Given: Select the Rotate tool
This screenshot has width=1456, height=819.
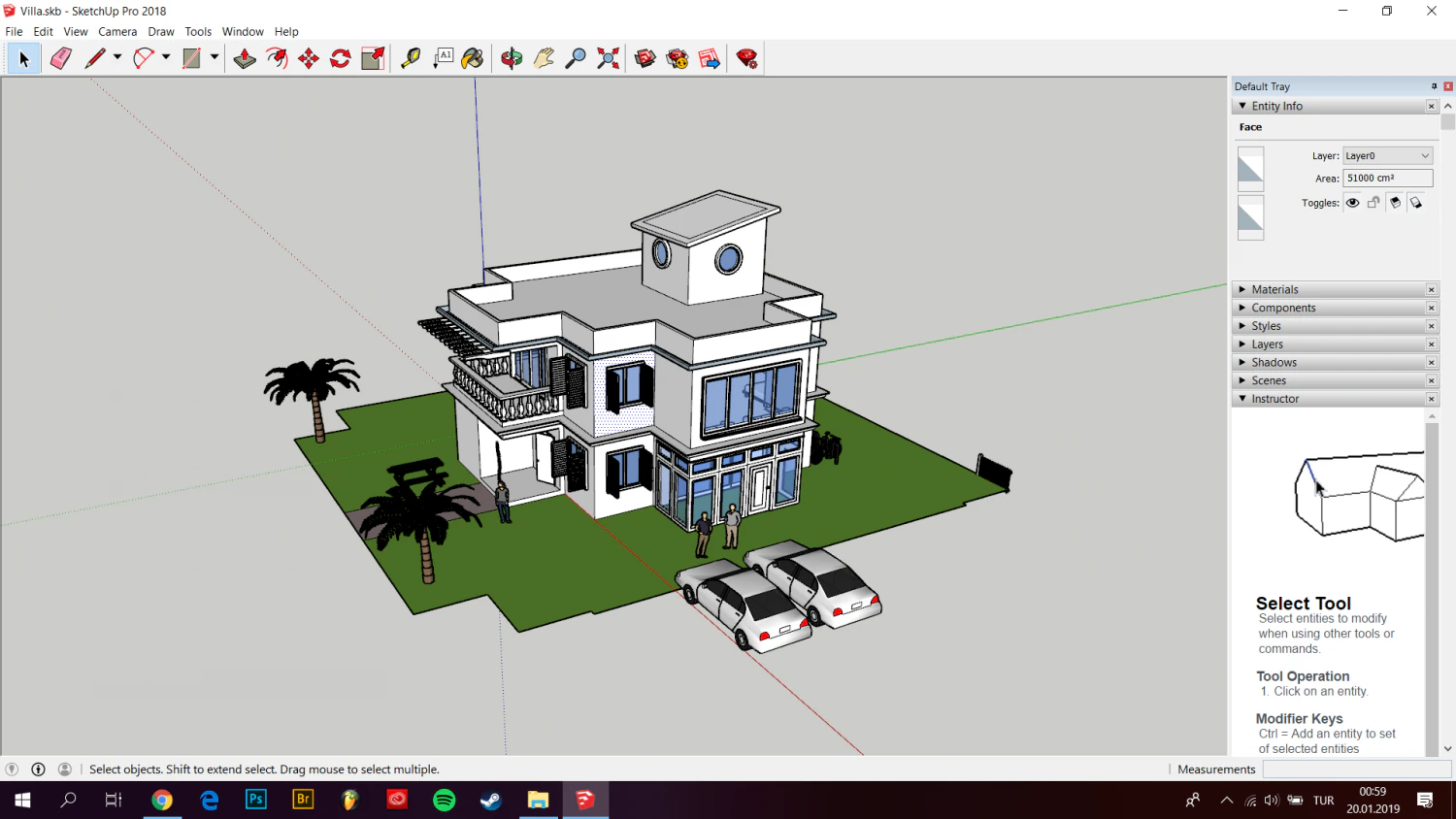Looking at the screenshot, I should coord(340,58).
